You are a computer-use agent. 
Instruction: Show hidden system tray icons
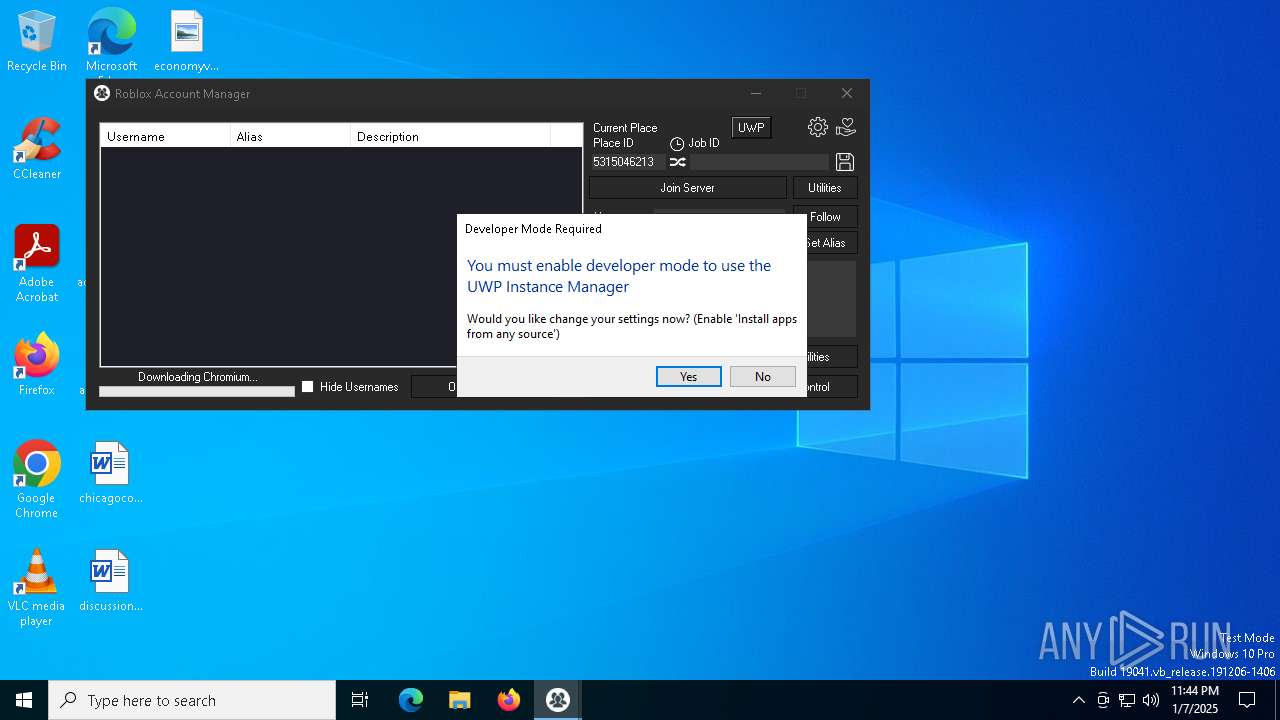(1078, 700)
